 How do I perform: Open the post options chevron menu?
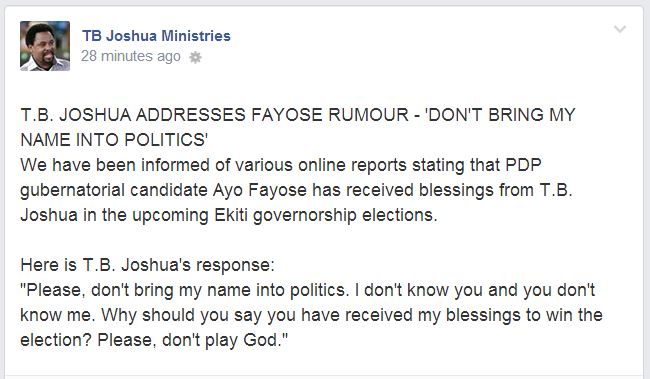tap(620, 29)
